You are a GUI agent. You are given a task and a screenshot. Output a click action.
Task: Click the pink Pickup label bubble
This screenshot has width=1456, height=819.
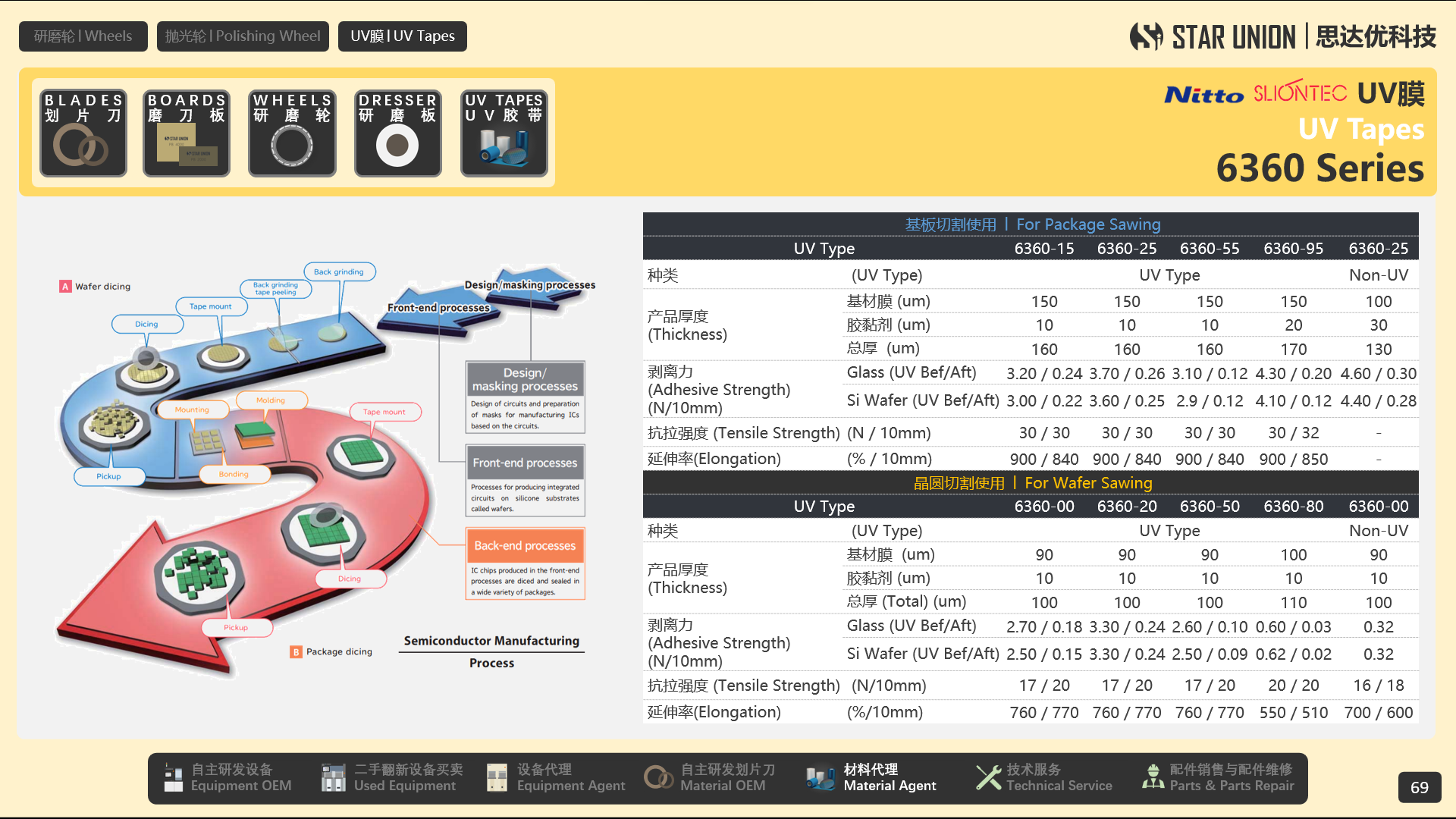(236, 627)
